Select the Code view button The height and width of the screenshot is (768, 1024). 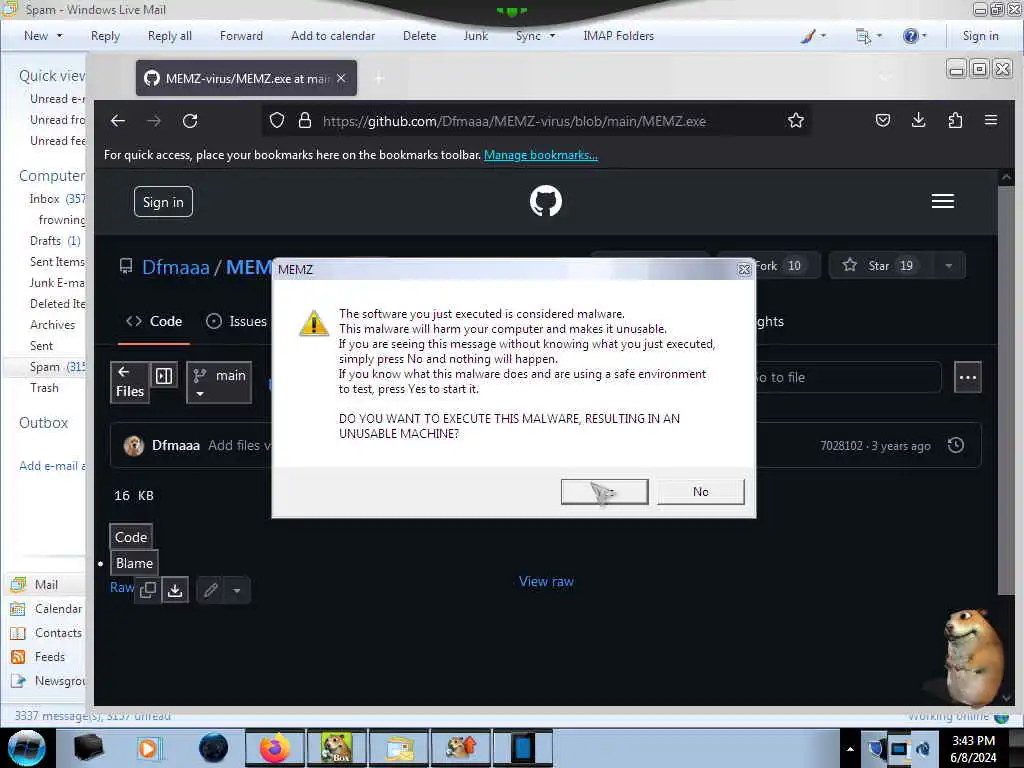pos(131,537)
